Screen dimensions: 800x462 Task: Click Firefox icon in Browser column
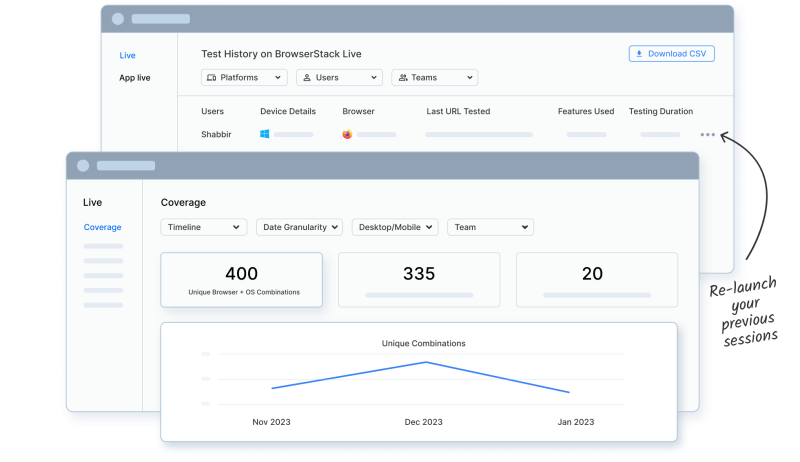pos(347,134)
